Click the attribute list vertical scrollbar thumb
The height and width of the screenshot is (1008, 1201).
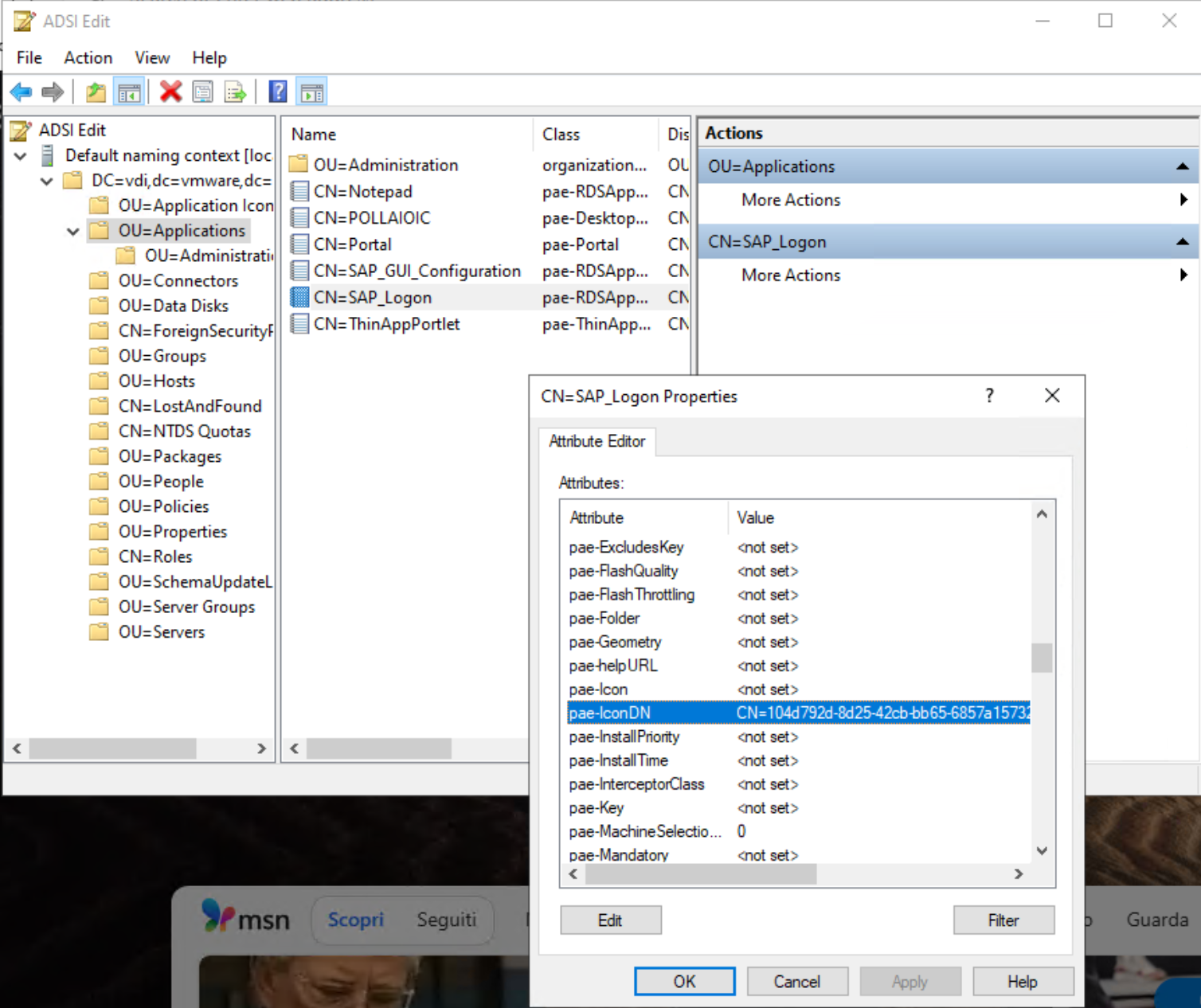[x=1042, y=658]
